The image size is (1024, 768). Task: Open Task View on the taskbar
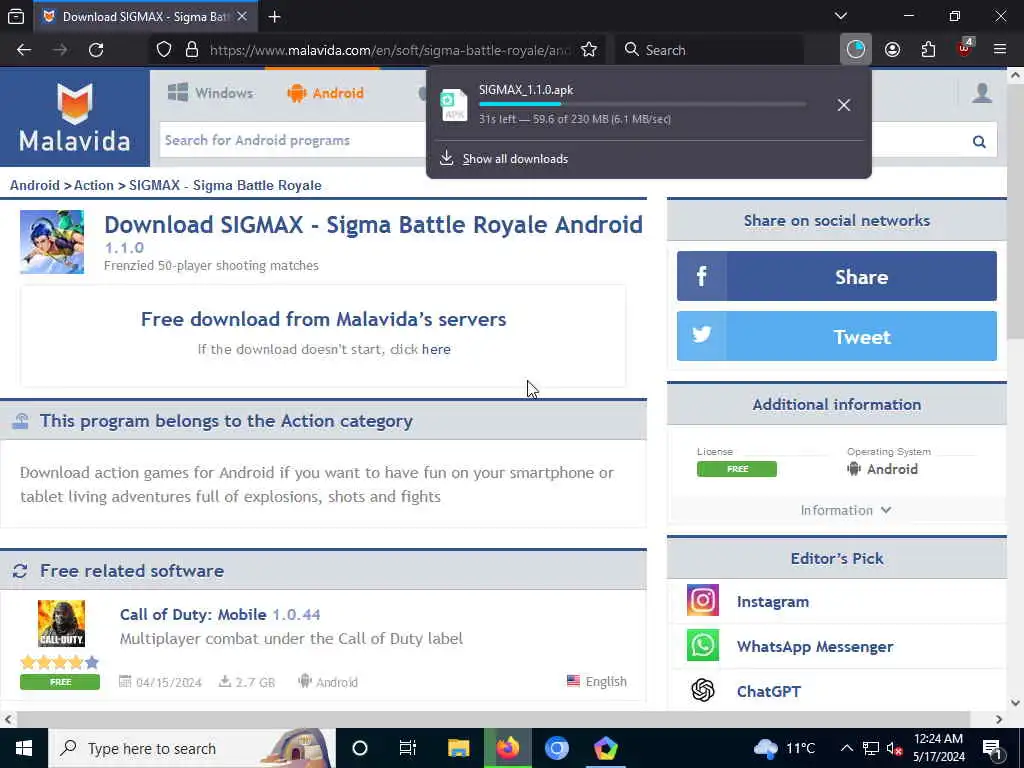click(x=408, y=748)
